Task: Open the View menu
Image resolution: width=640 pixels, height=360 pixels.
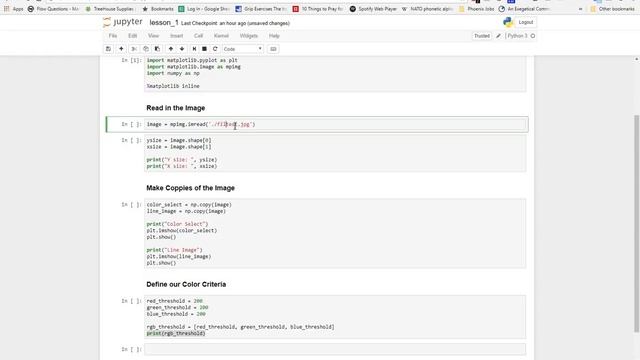Action: 153,36
